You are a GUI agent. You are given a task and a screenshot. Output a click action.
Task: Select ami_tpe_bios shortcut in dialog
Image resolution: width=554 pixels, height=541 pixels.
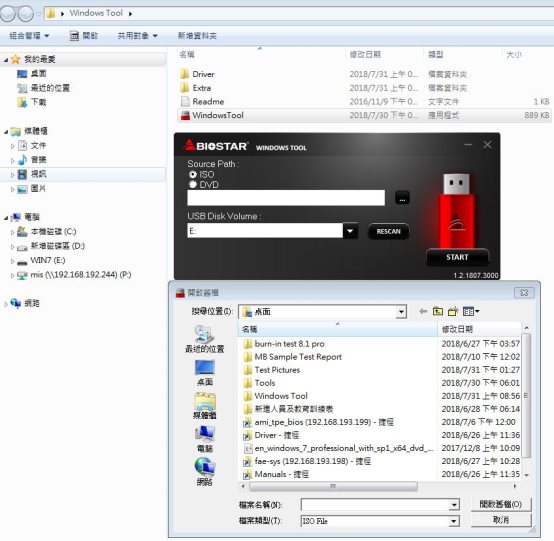pyautogui.click(x=318, y=422)
